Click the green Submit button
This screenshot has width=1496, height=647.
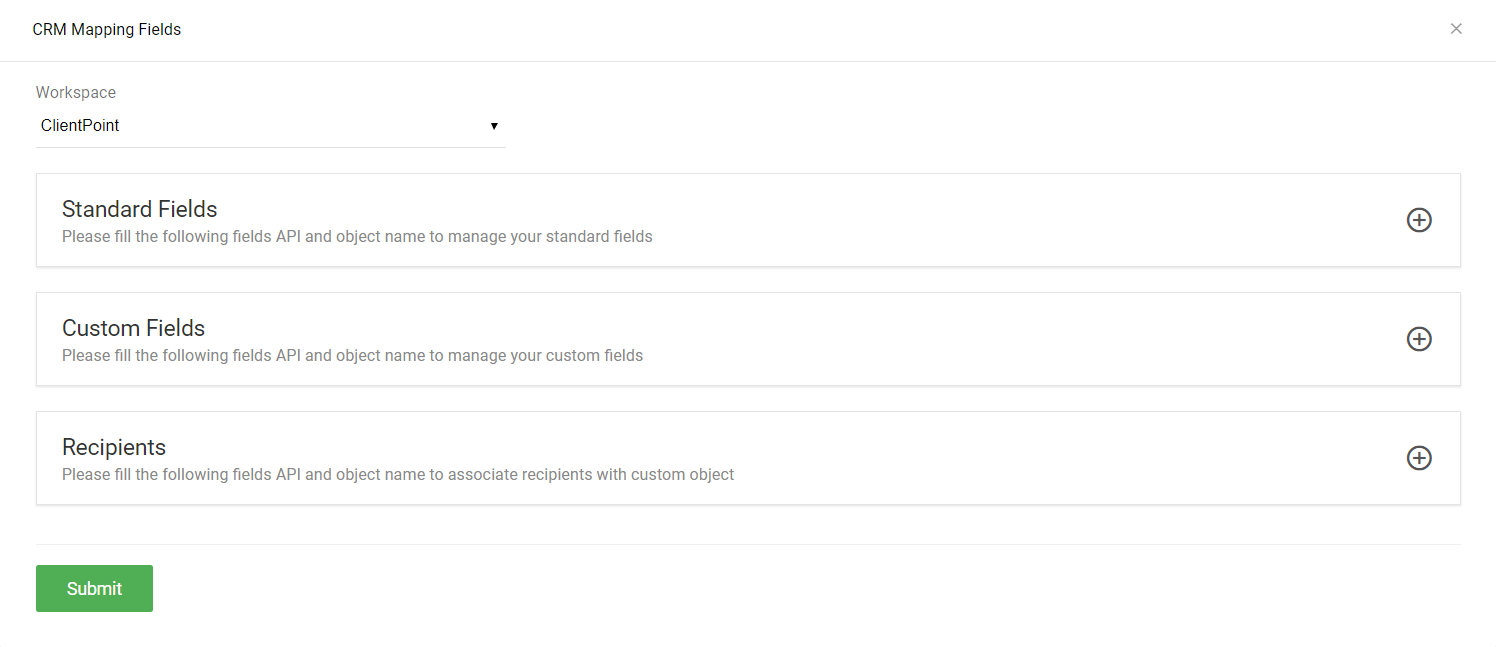pyautogui.click(x=94, y=588)
